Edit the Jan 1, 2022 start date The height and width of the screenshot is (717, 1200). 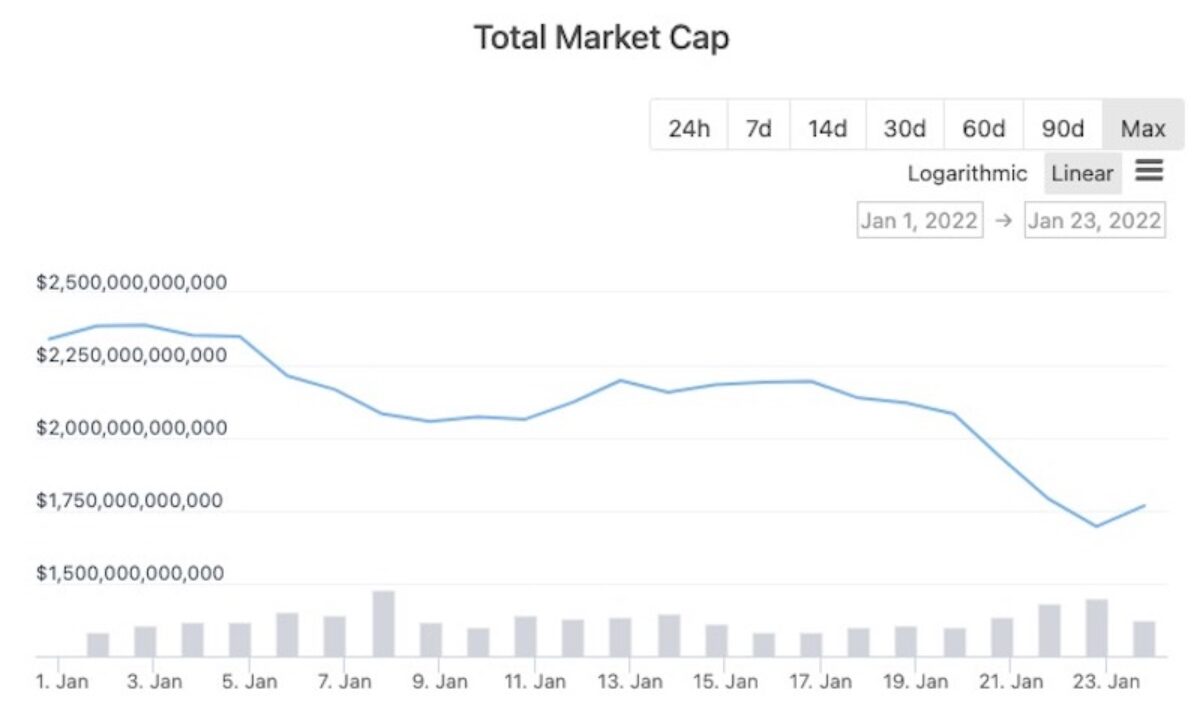tap(919, 220)
